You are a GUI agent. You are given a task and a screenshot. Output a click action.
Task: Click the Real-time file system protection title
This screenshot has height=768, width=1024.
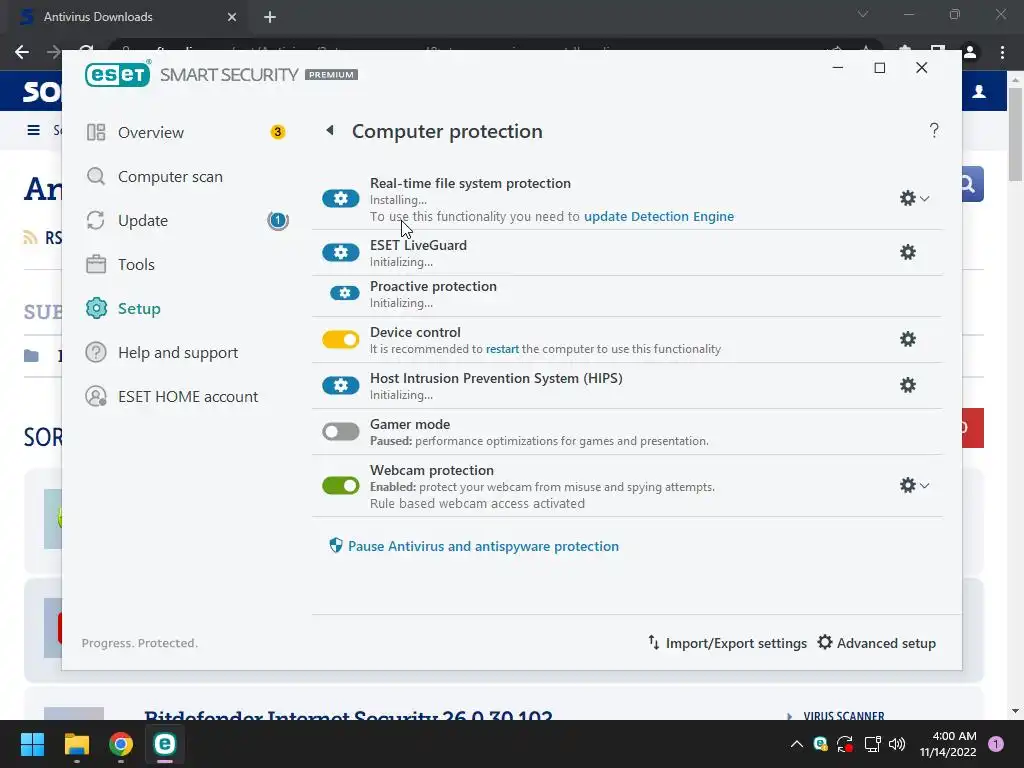click(x=470, y=184)
